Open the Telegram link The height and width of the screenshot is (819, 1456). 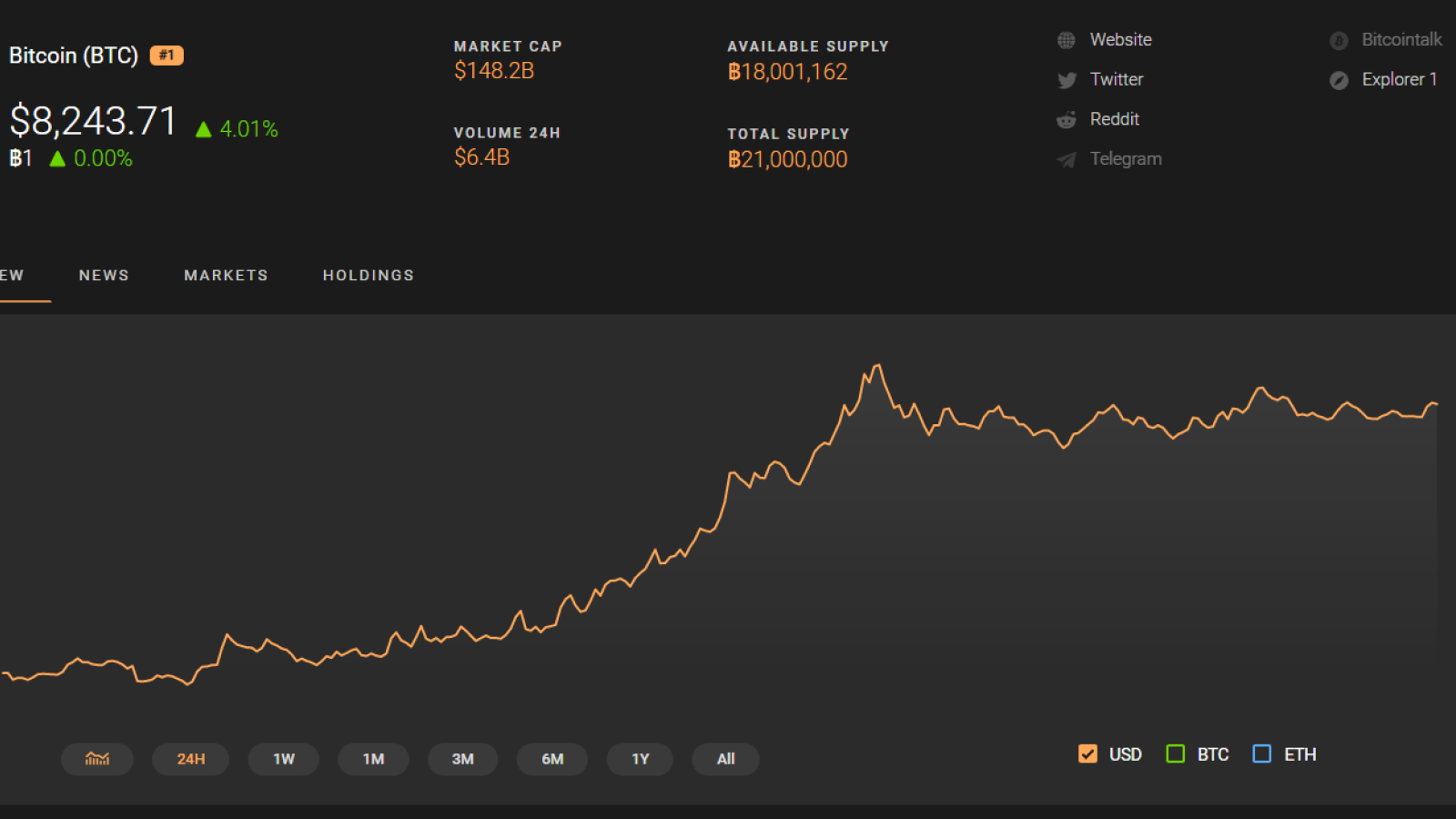point(1126,159)
